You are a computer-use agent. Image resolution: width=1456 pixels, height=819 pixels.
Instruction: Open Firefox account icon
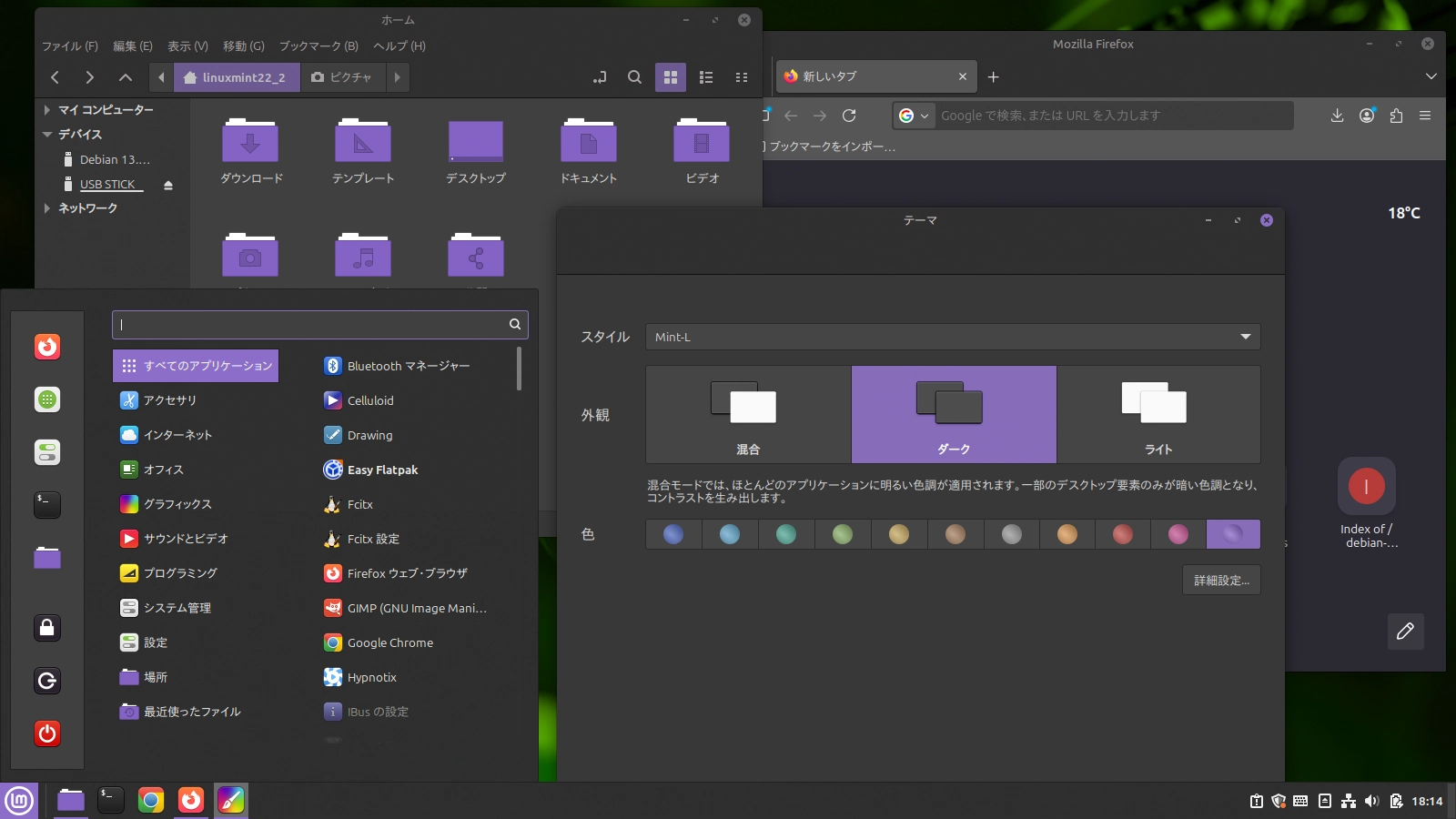pyautogui.click(x=1367, y=116)
